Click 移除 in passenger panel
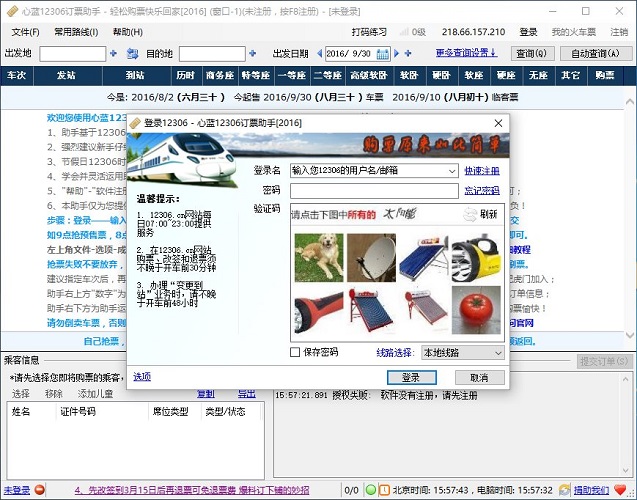The width and height of the screenshot is (637, 500). 54,393
